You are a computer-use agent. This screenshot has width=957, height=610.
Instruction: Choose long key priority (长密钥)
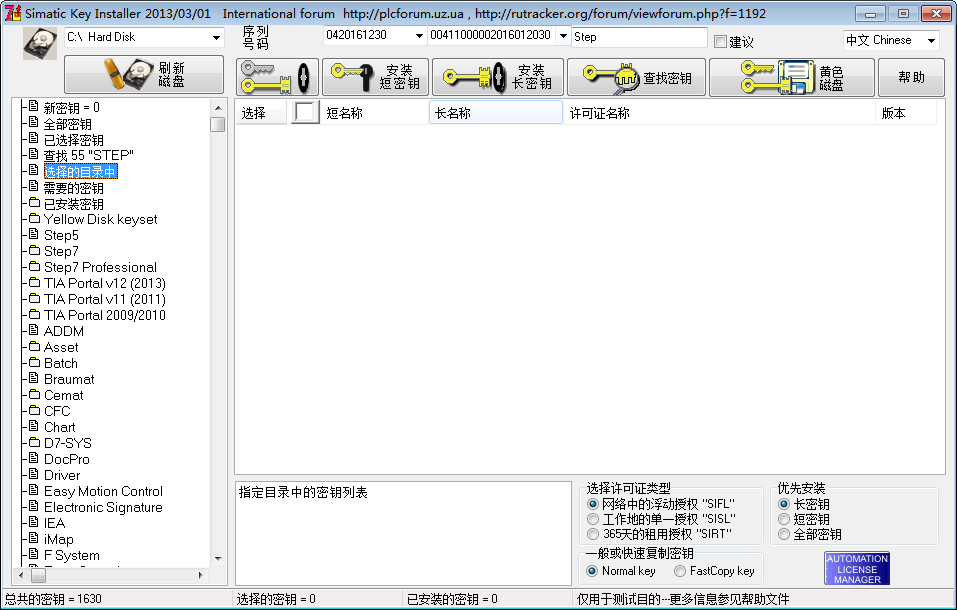[x=784, y=504]
